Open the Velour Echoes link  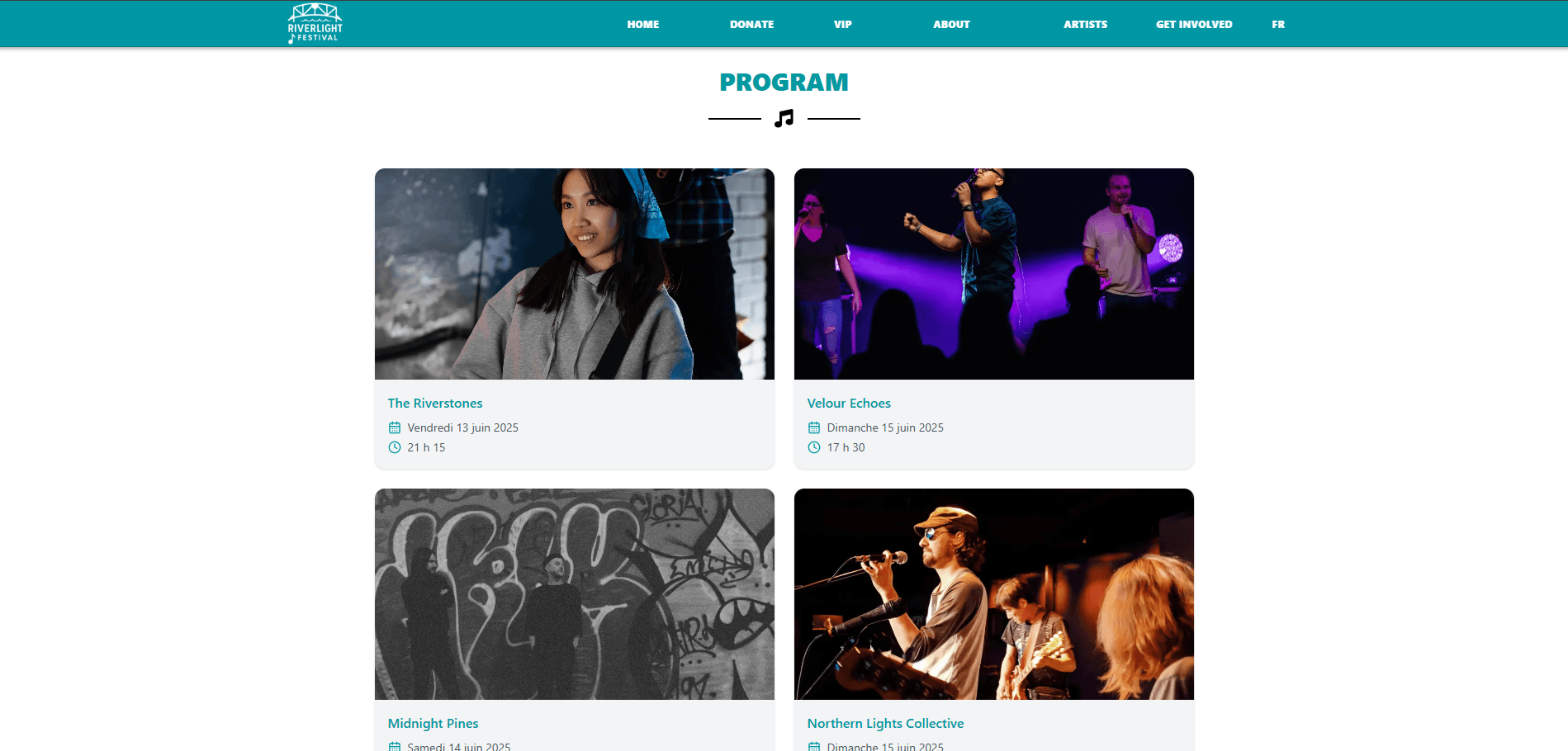(x=849, y=403)
